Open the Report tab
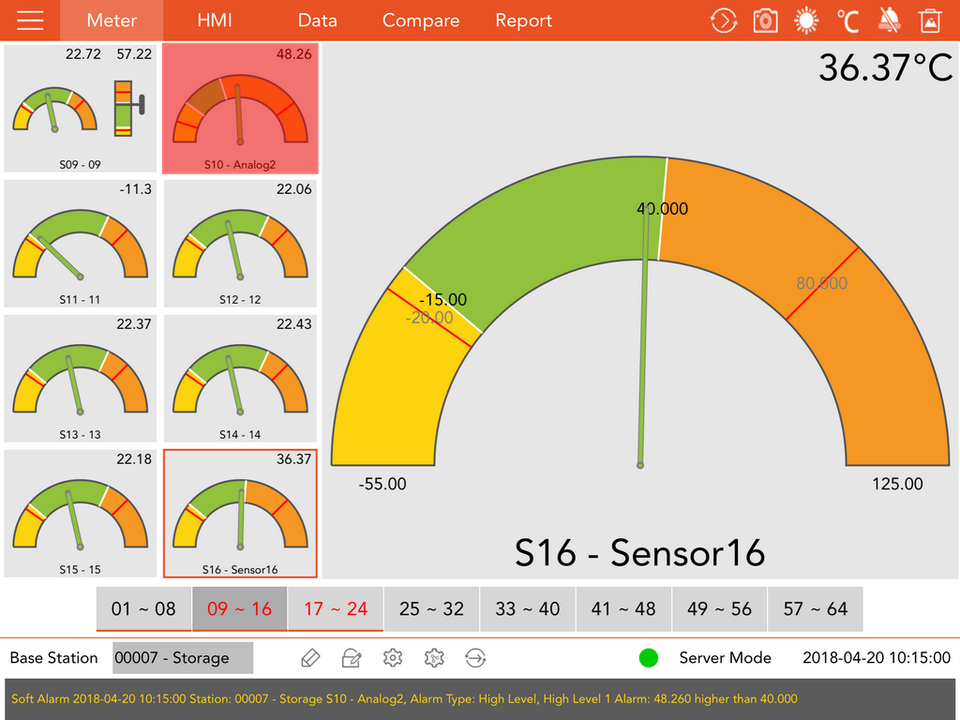Screen dimensions: 960x720 pyautogui.click(x=523, y=20)
